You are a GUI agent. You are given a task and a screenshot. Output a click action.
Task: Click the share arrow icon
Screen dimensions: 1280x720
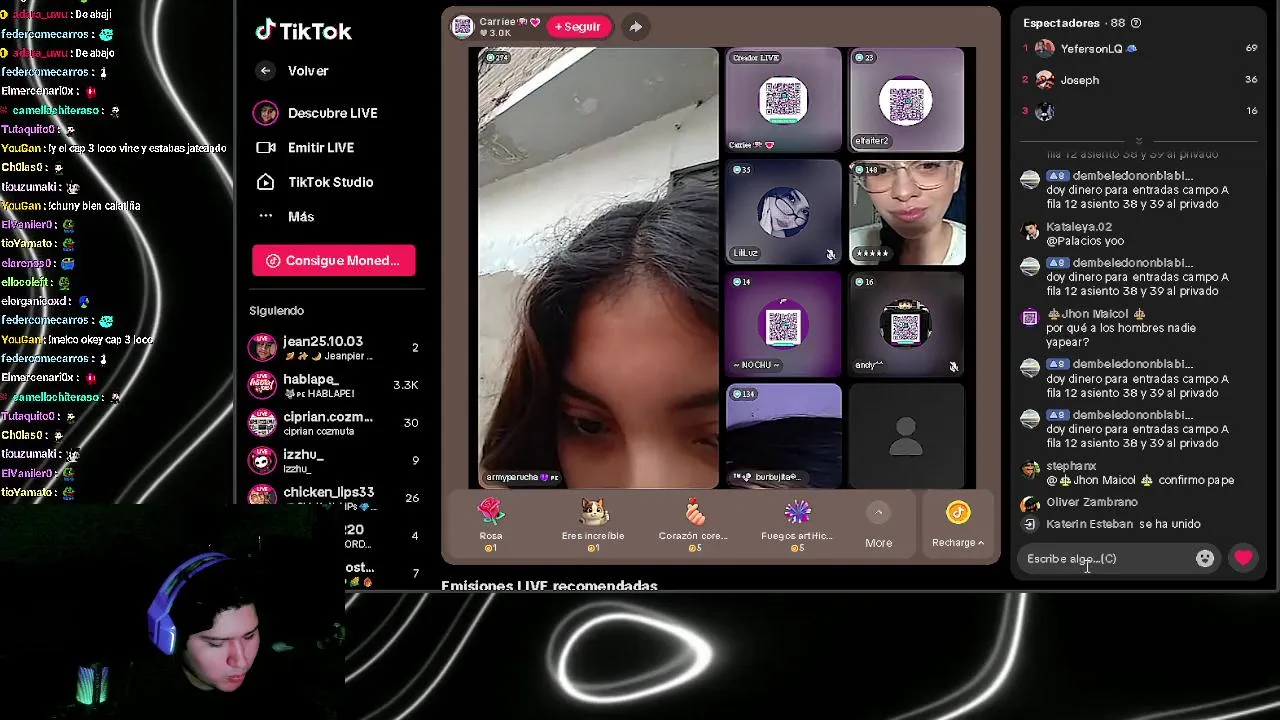click(635, 27)
